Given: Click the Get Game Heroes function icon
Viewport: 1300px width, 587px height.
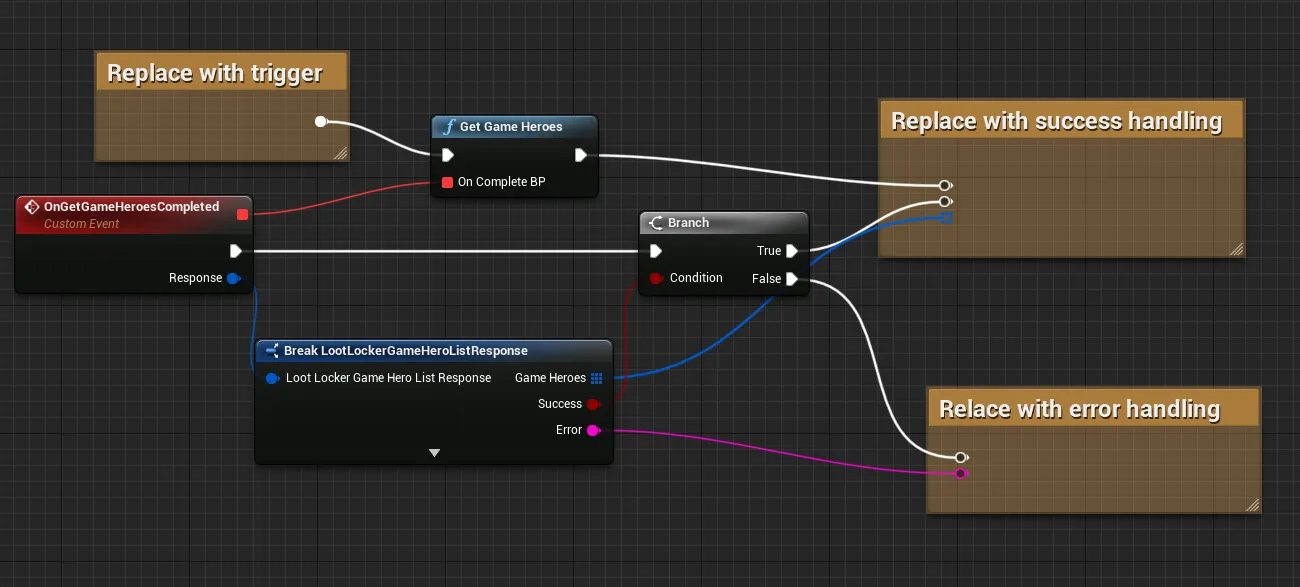Looking at the screenshot, I should pos(449,127).
